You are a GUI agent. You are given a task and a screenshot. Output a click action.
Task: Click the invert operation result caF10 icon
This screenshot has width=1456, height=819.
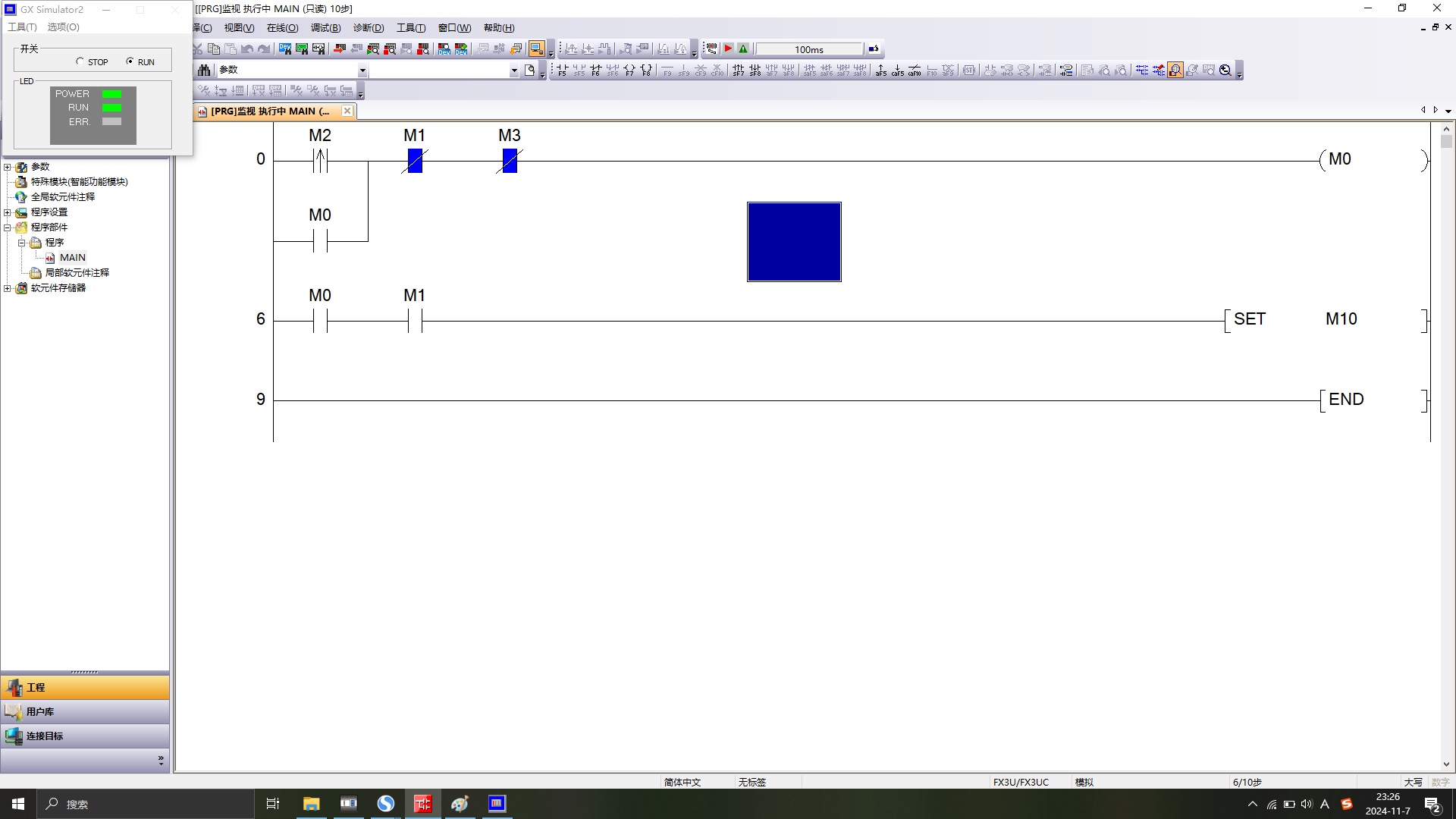(x=915, y=71)
